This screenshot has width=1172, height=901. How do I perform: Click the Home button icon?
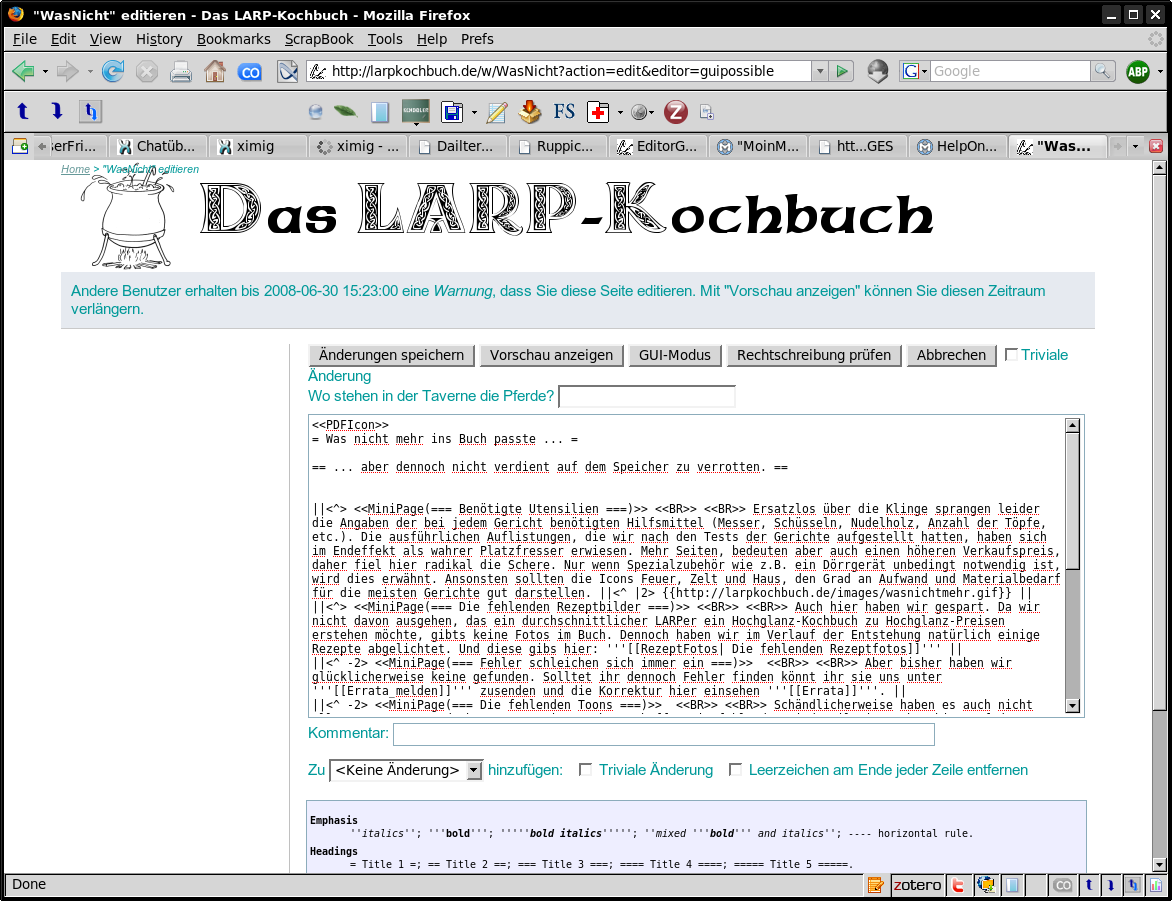coord(214,71)
